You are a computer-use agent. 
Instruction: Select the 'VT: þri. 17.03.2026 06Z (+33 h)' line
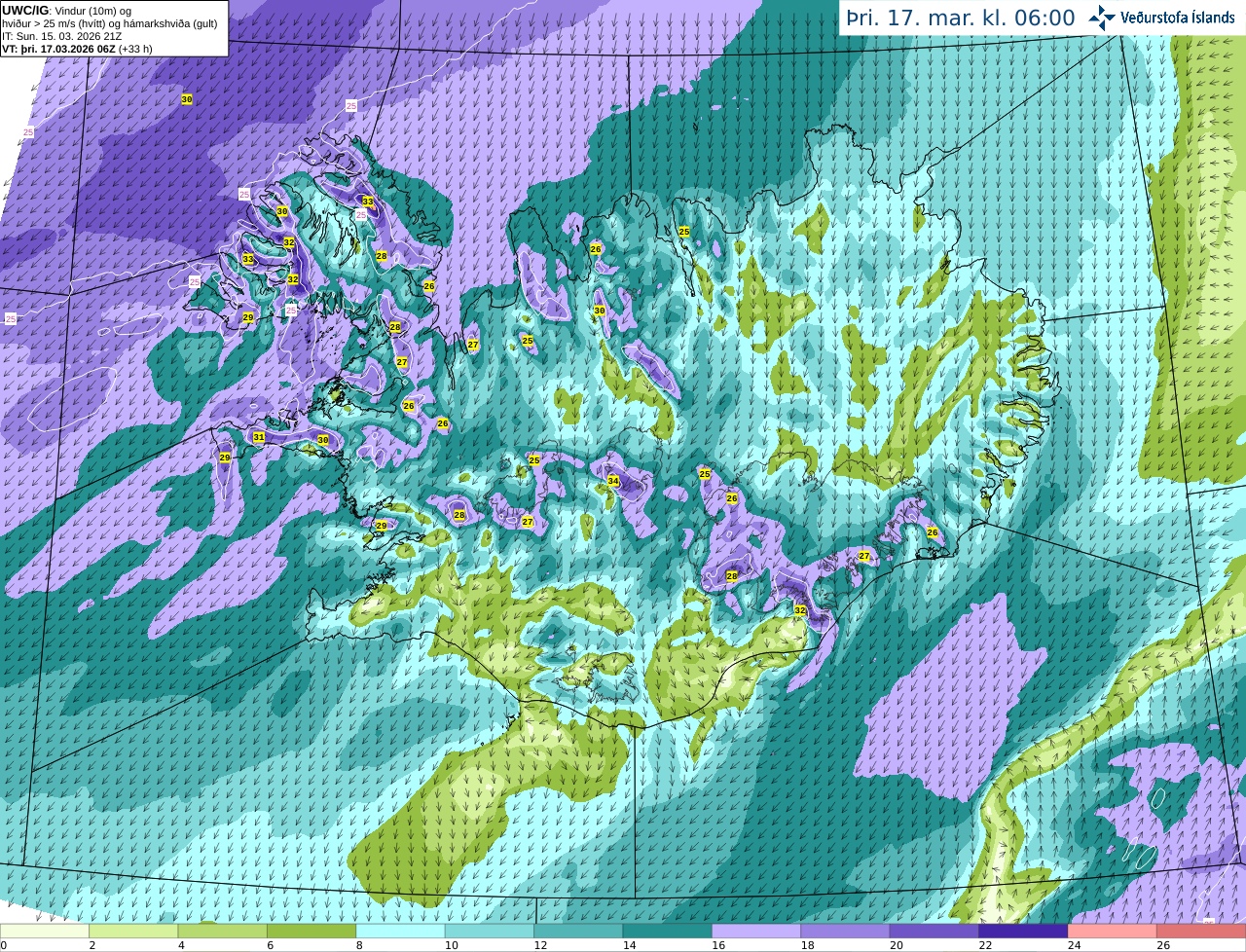tap(77, 49)
